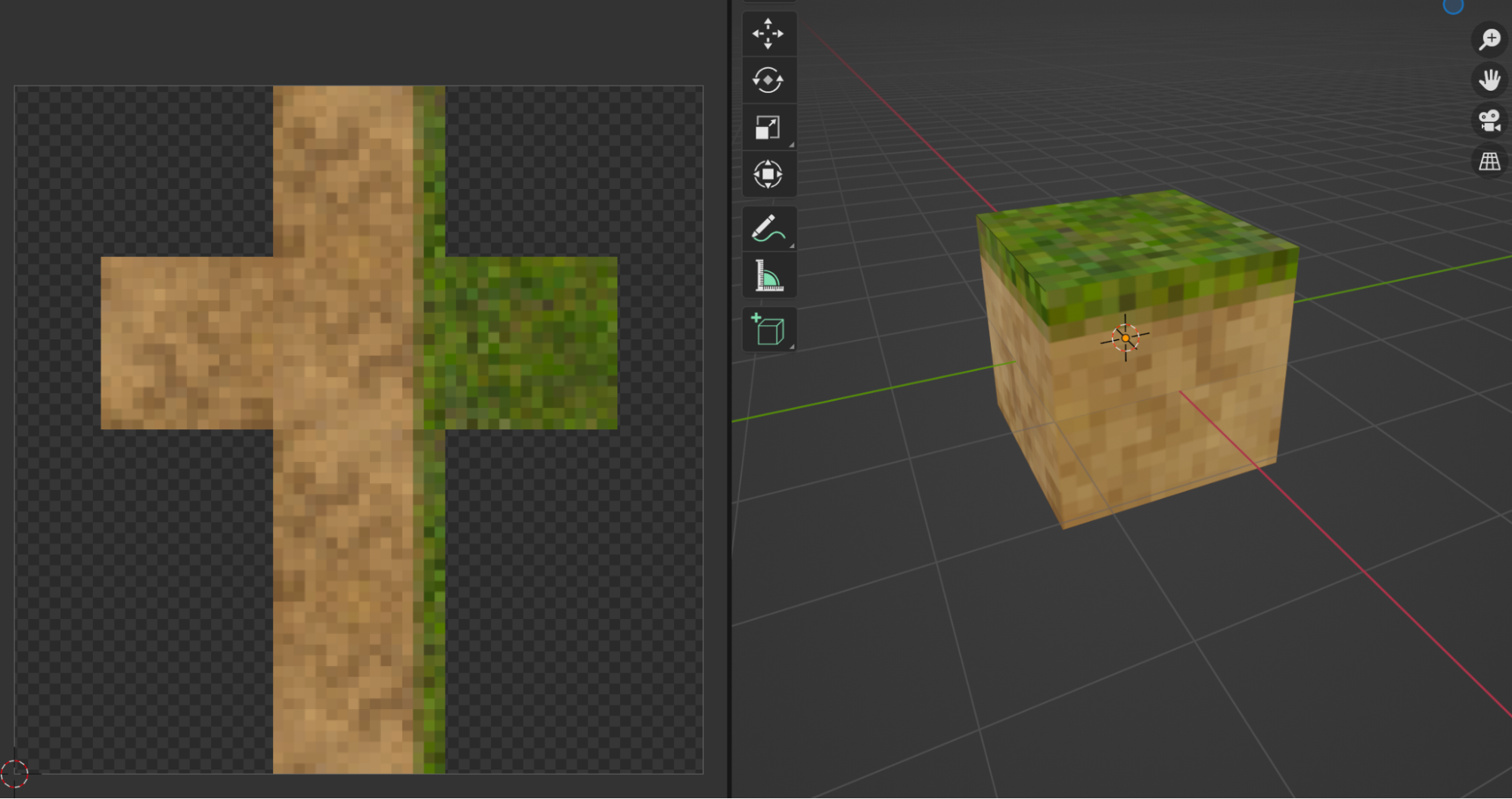Select the Annotate pencil tool

click(x=768, y=228)
